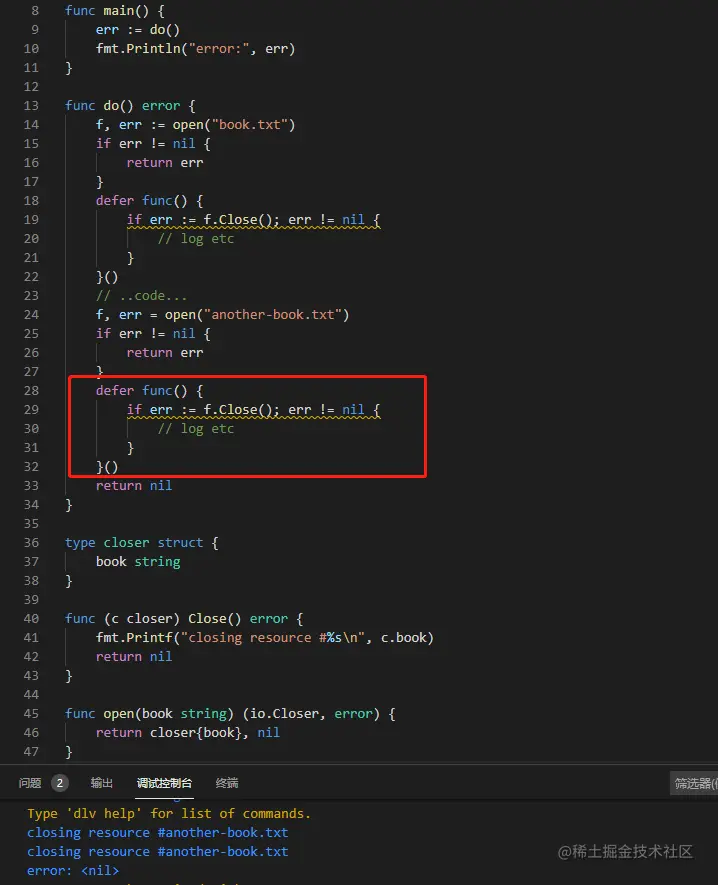The width and height of the screenshot is (718, 885).
Task: Click "func main() {" on line 8
Action: [115, 10]
